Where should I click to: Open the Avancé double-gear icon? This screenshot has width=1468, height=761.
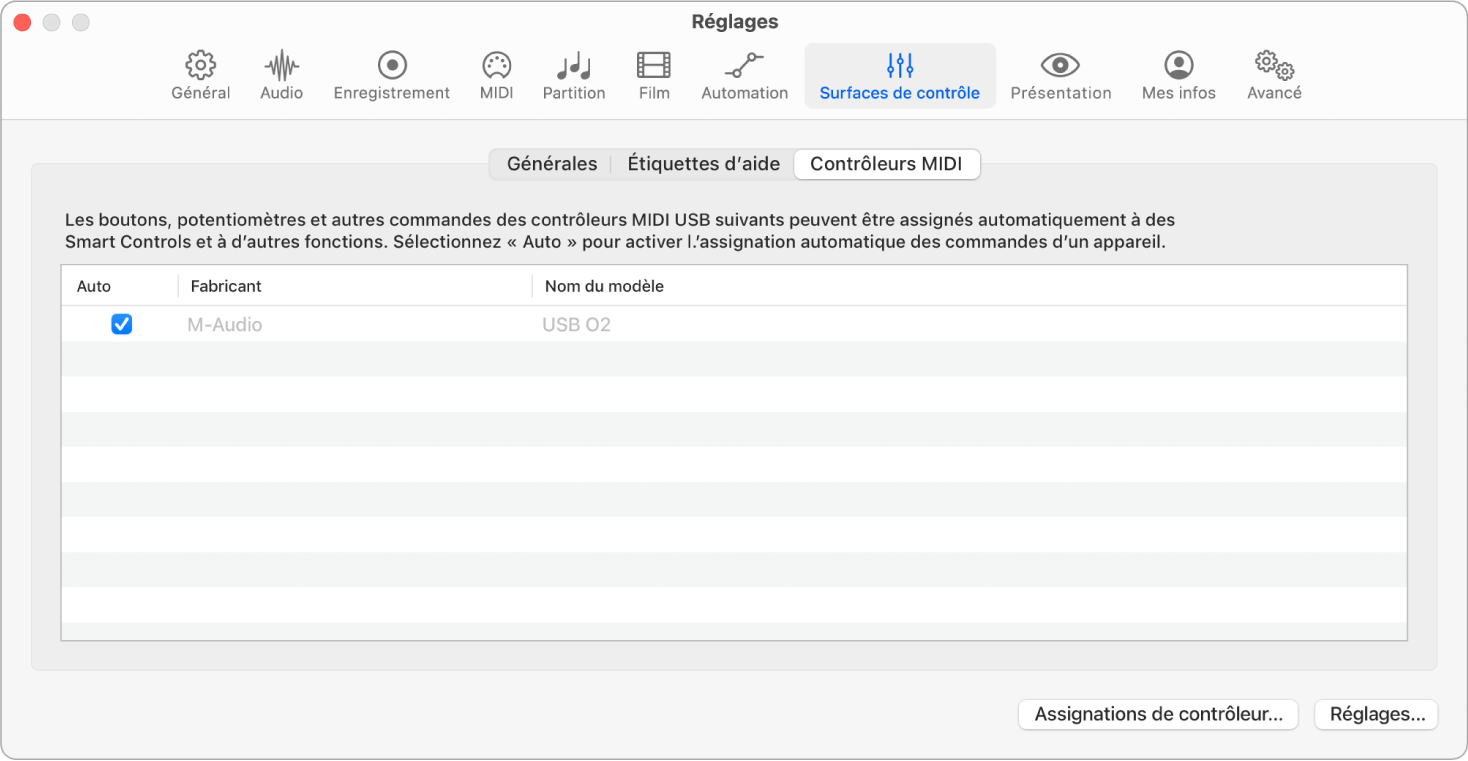click(x=1274, y=66)
